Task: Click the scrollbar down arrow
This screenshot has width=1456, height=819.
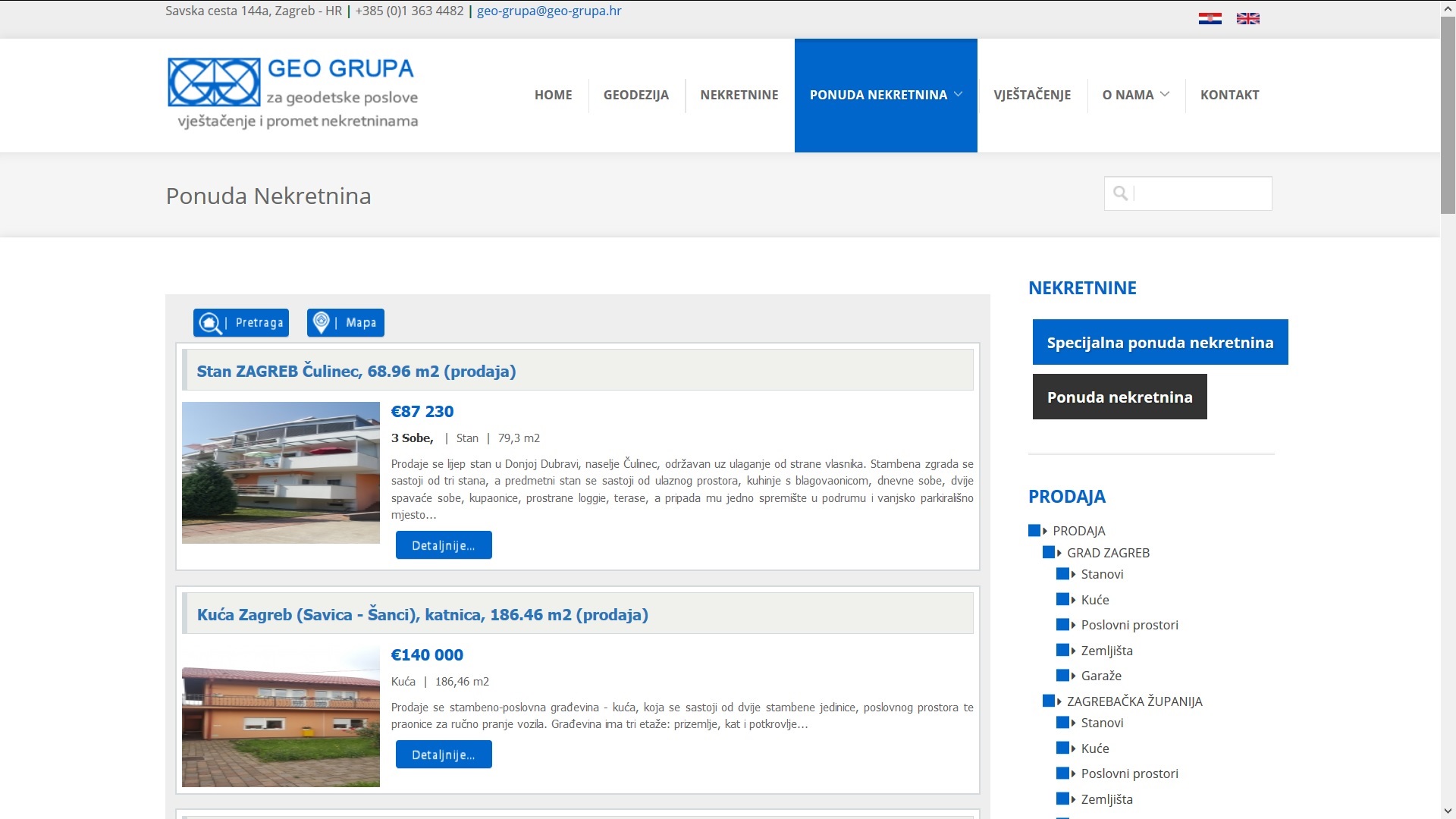Action: (1448, 811)
